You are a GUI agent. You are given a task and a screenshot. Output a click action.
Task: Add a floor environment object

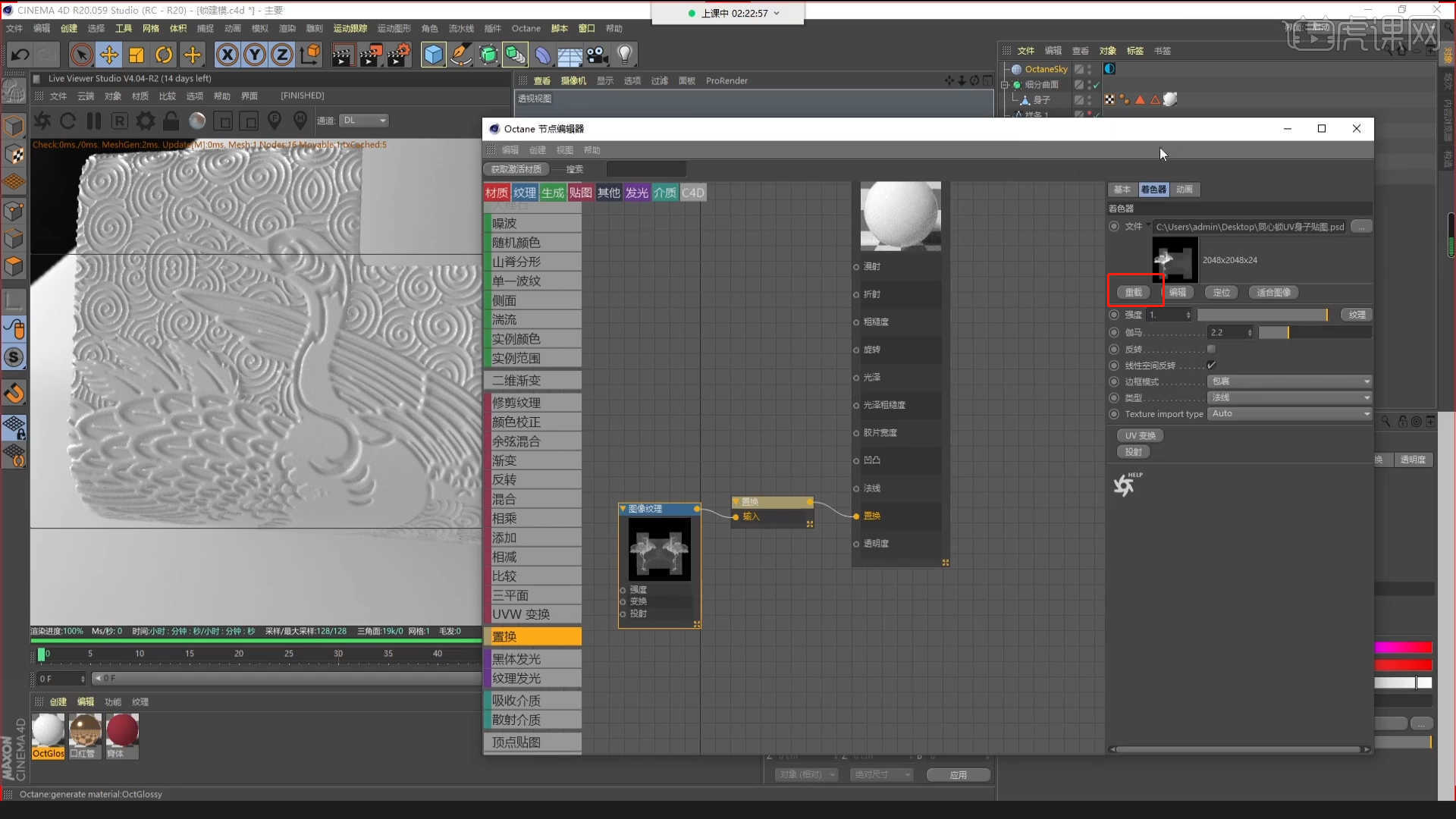[570, 55]
